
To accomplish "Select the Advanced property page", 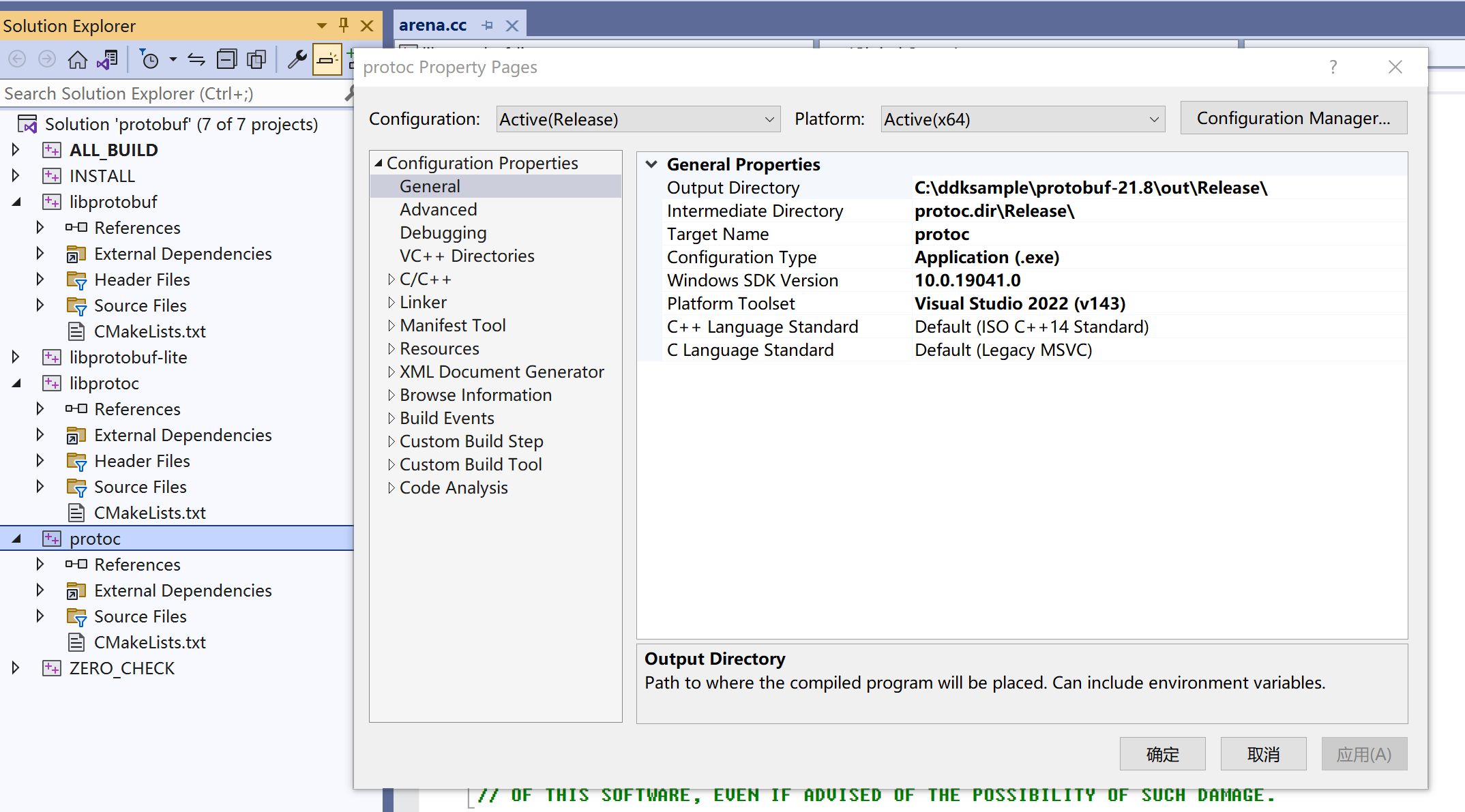I will (x=438, y=209).
